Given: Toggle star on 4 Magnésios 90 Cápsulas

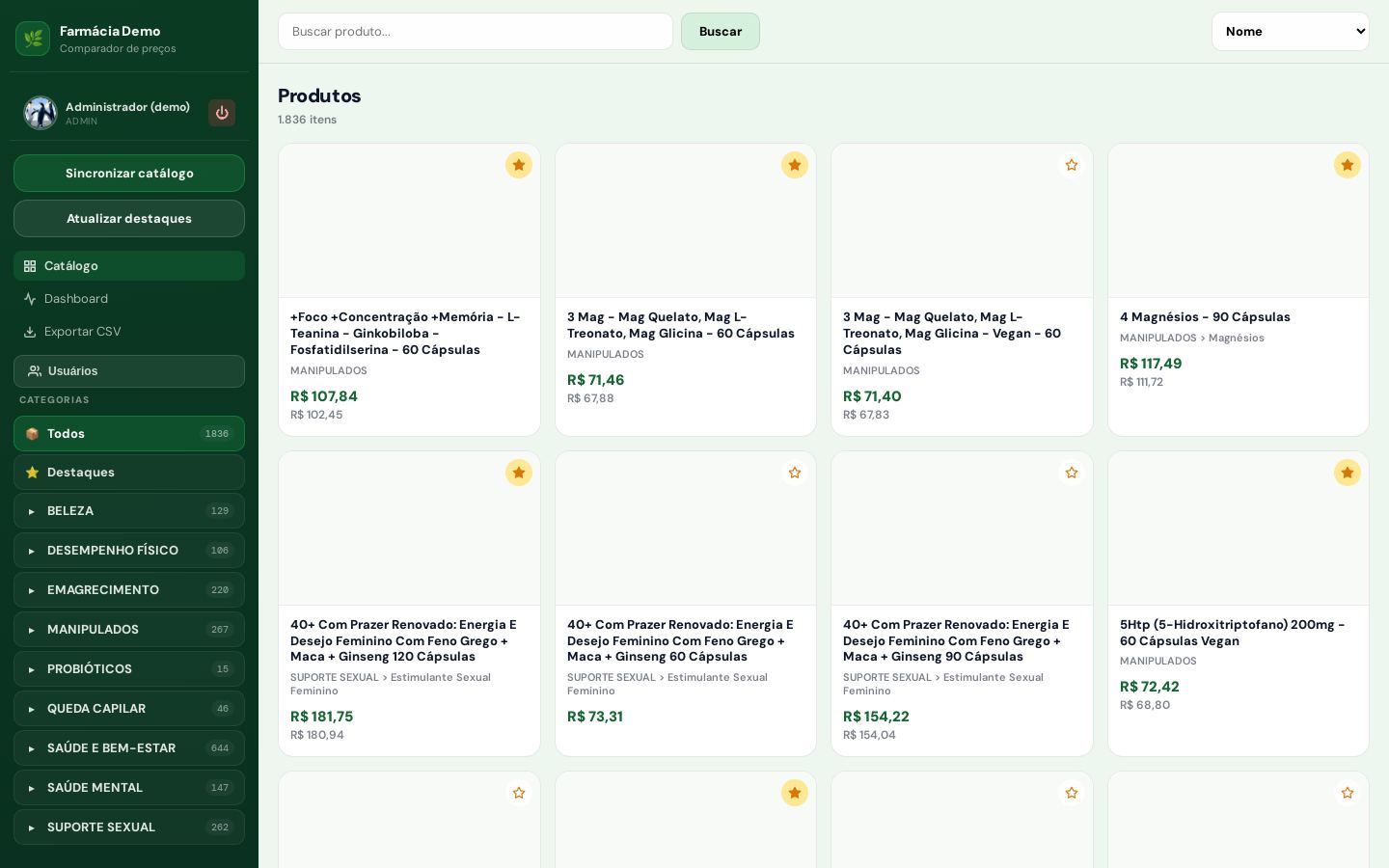Looking at the screenshot, I should [1348, 165].
